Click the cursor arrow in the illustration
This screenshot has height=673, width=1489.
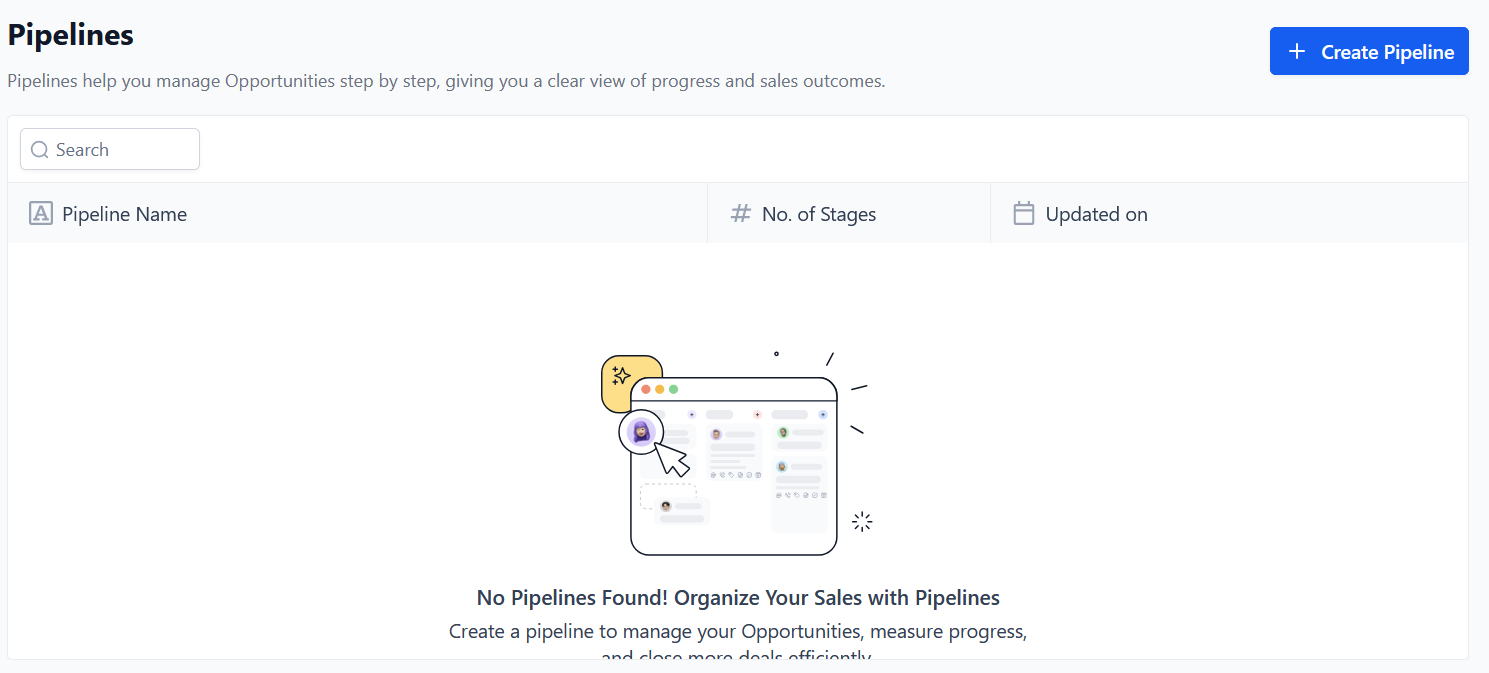673,460
